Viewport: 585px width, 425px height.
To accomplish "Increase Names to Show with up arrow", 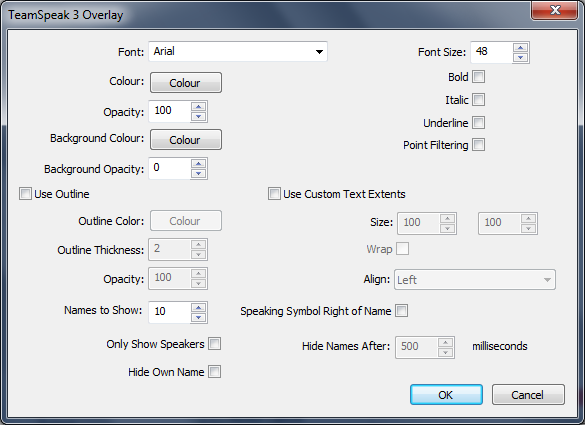I will (198, 308).
